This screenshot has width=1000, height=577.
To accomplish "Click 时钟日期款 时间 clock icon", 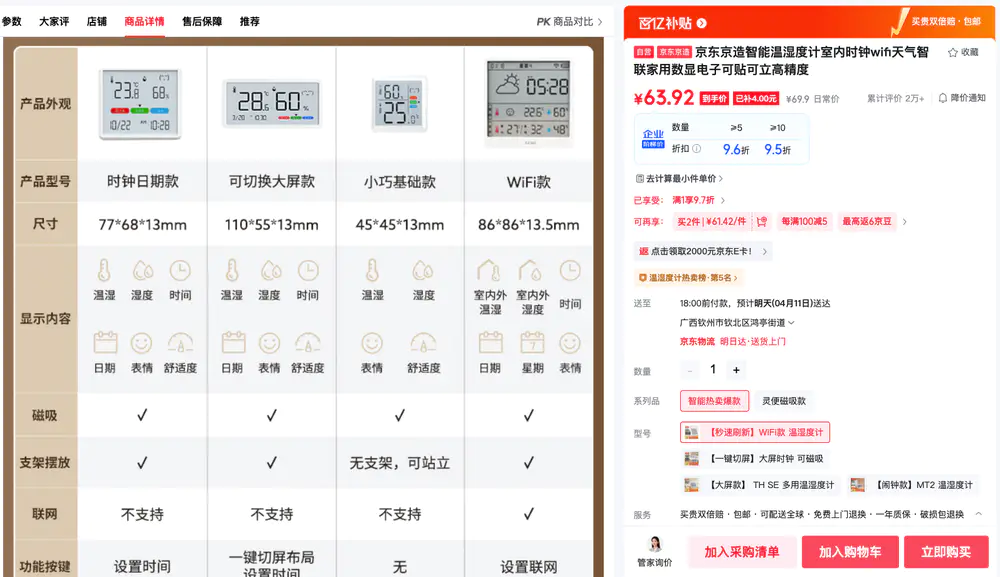I will click(180, 270).
